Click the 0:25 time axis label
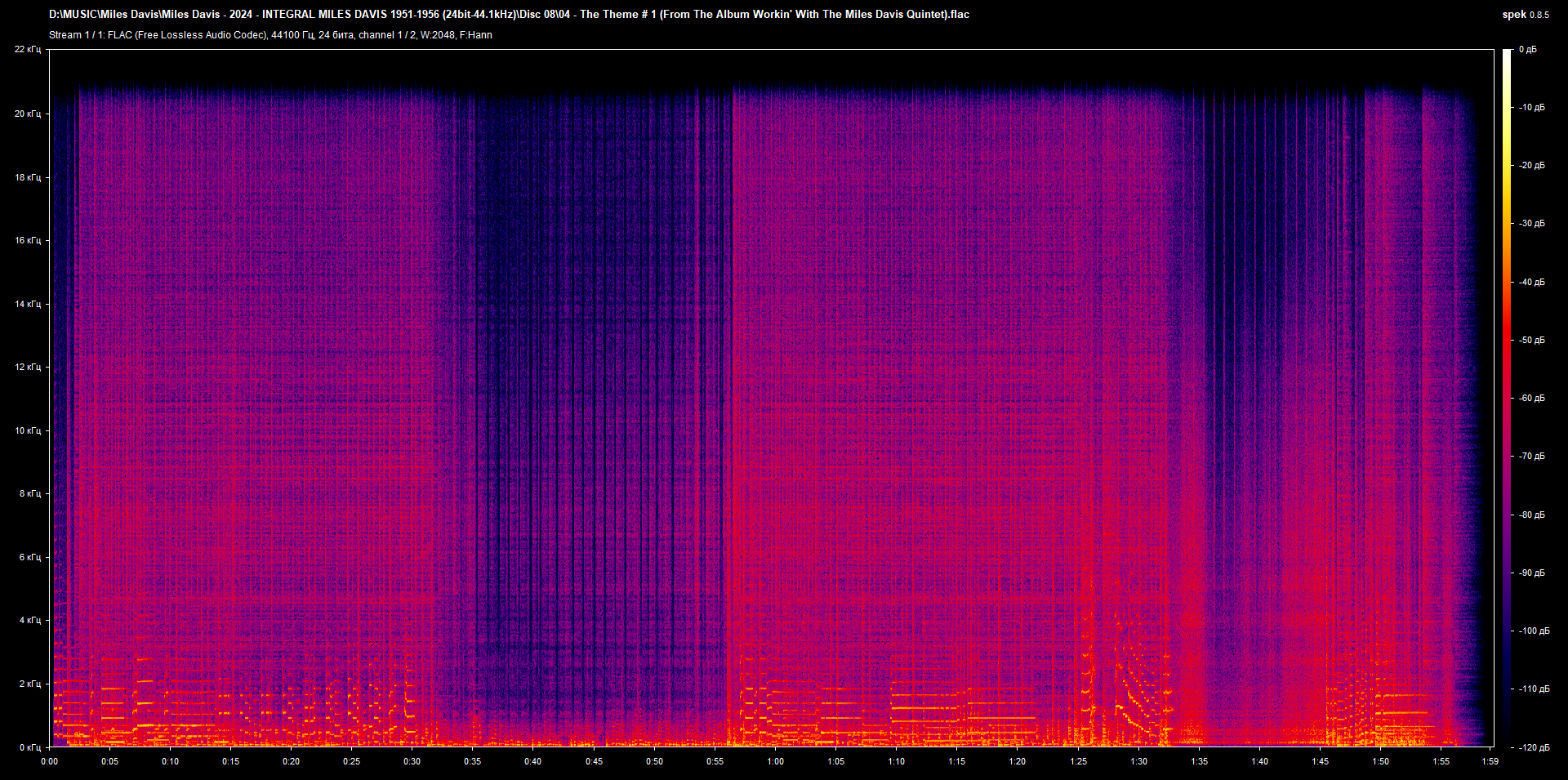Image resolution: width=1568 pixels, height=780 pixels. (351, 761)
